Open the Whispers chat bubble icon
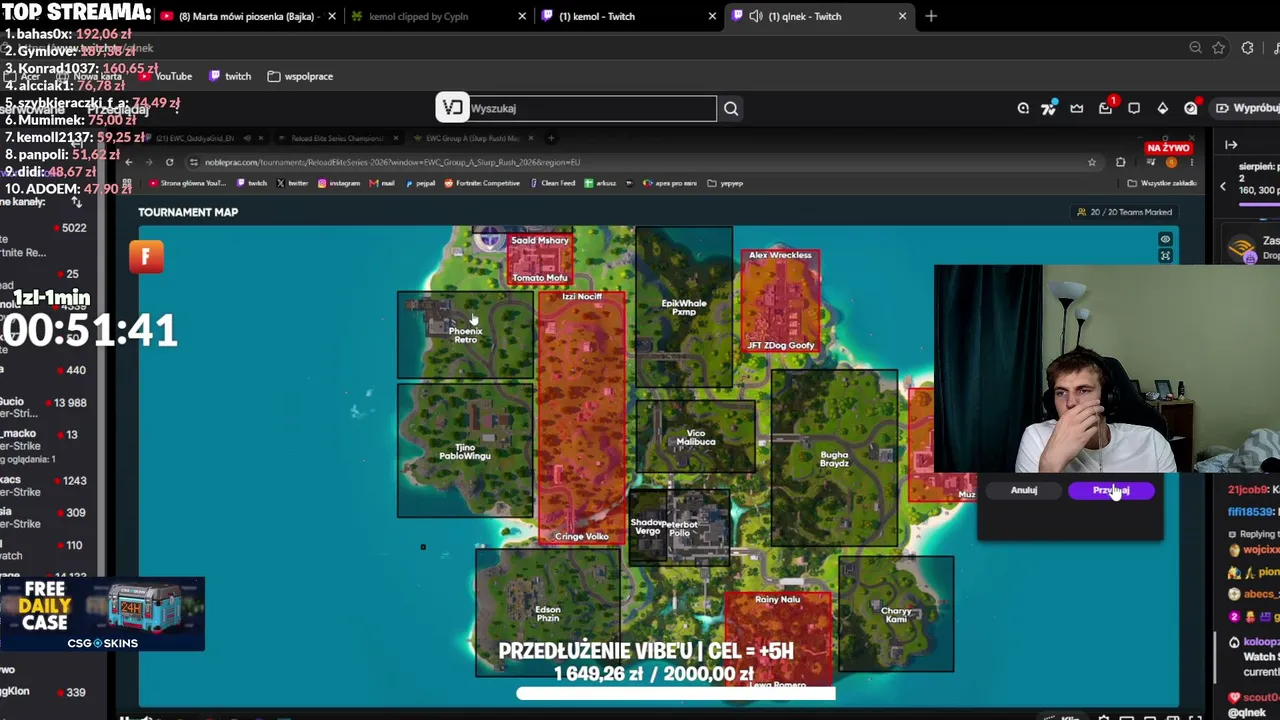 coord(1134,108)
